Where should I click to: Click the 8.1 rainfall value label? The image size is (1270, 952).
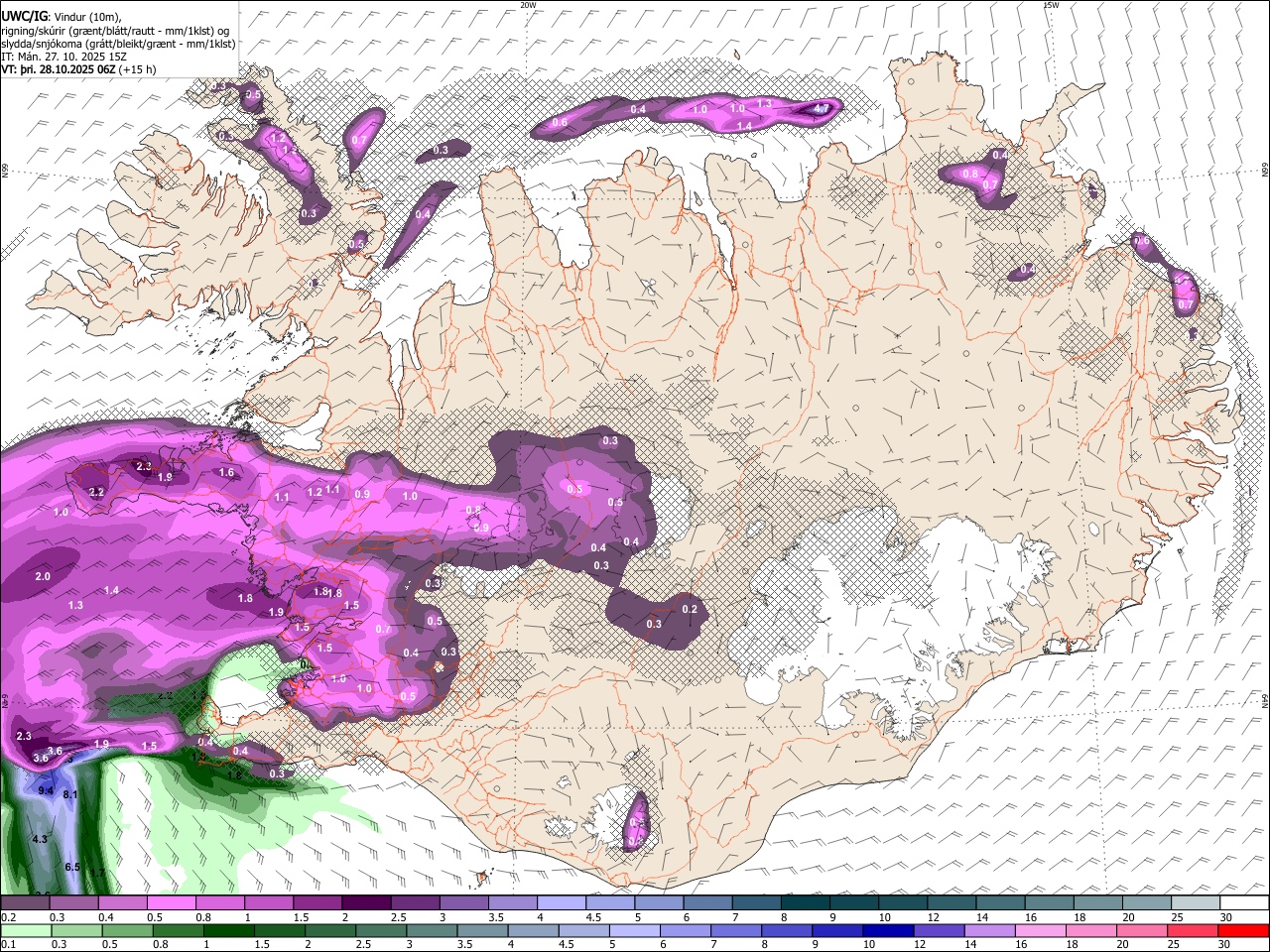pyautogui.click(x=70, y=795)
